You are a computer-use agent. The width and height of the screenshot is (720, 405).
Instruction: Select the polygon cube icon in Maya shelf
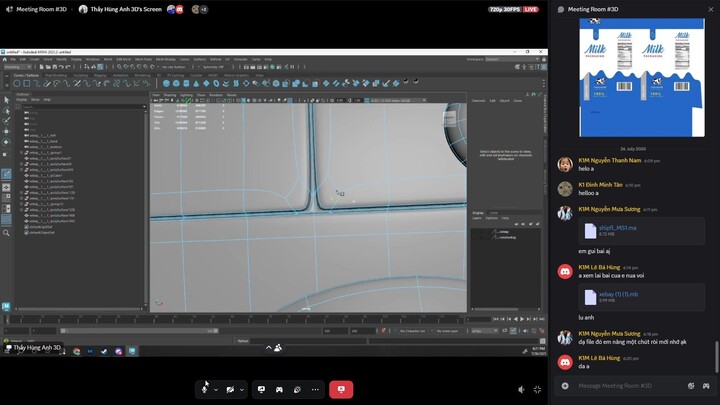pyautogui.click(x=176, y=83)
